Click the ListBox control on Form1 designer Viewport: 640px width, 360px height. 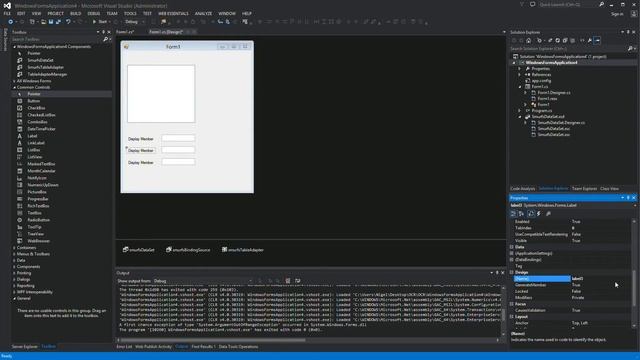click(x=161, y=93)
